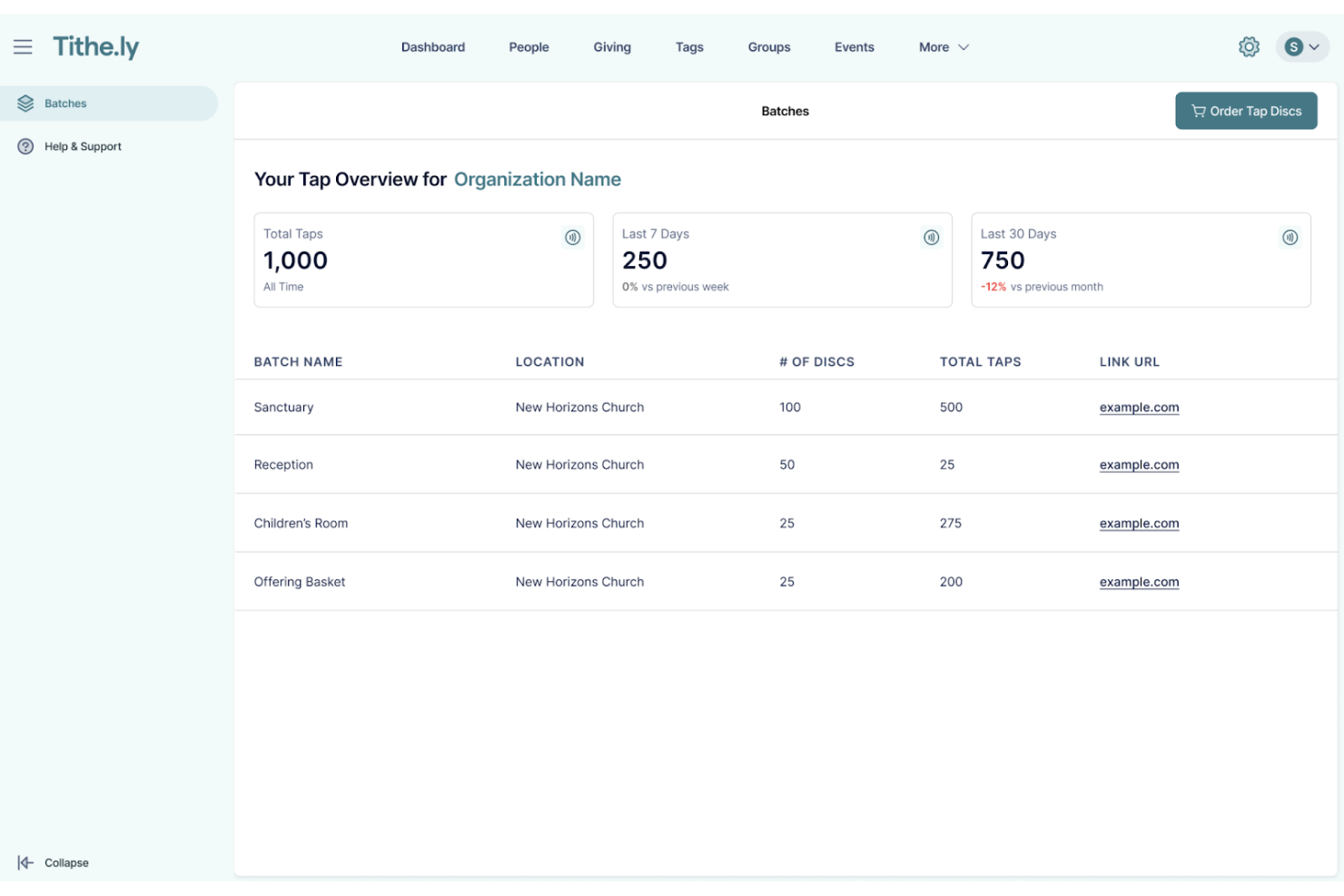This screenshot has width=1344, height=896.
Task: Click the Order Tap Discs button
Action: pos(1246,110)
